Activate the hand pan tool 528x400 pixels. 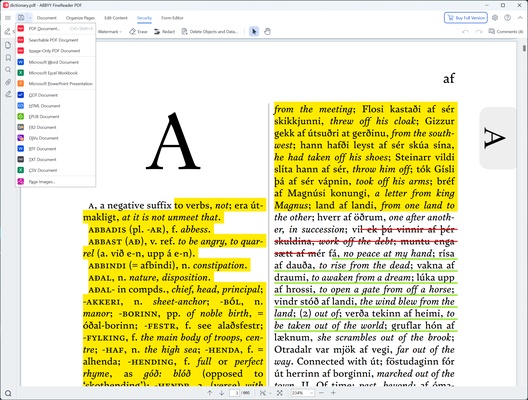click(267, 32)
